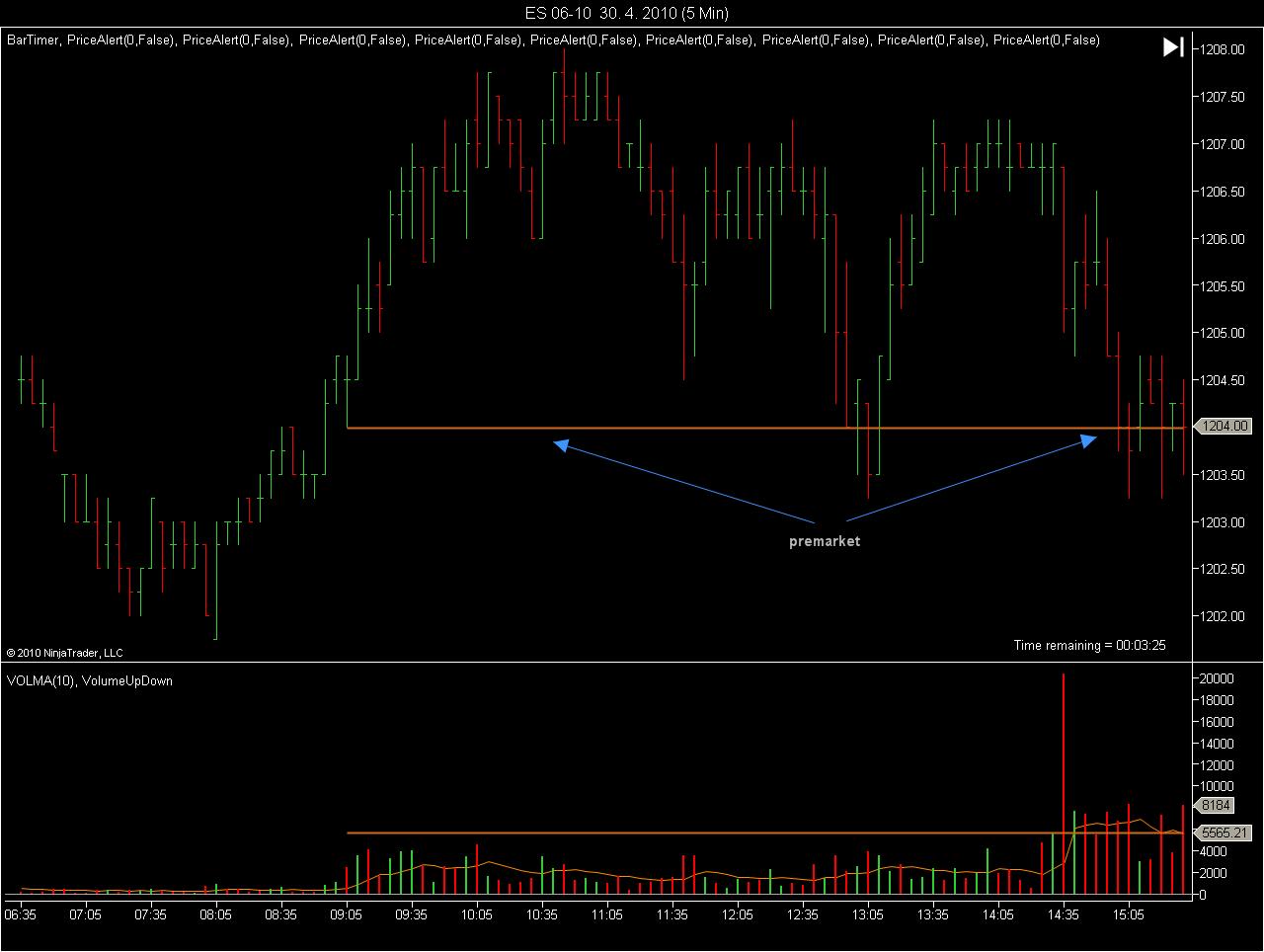Click the 08:35 time axis label
The width and height of the screenshot is (1264, 952).
[281, 915]
